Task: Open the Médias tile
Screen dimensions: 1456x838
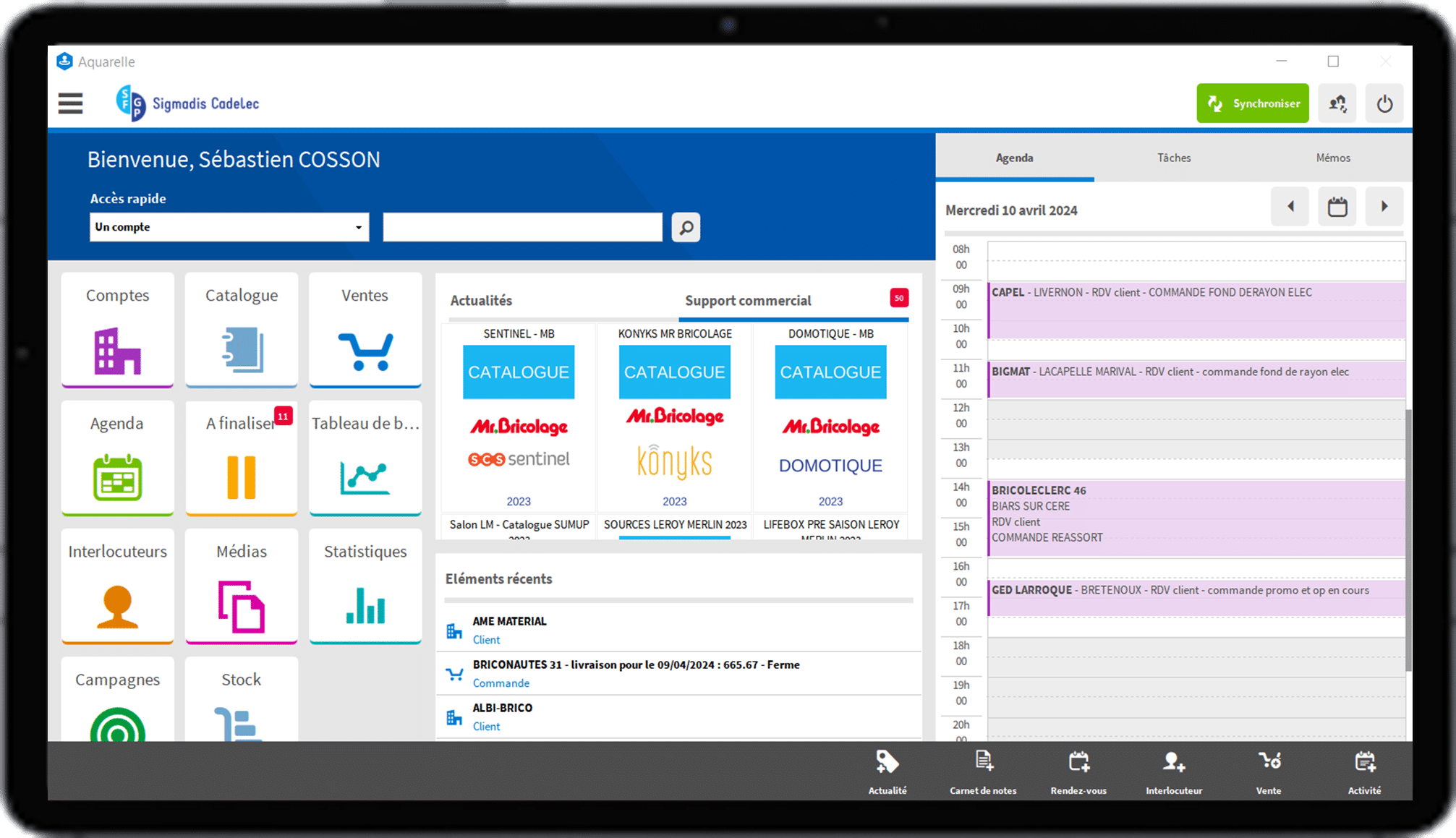Action: (242, 586)
